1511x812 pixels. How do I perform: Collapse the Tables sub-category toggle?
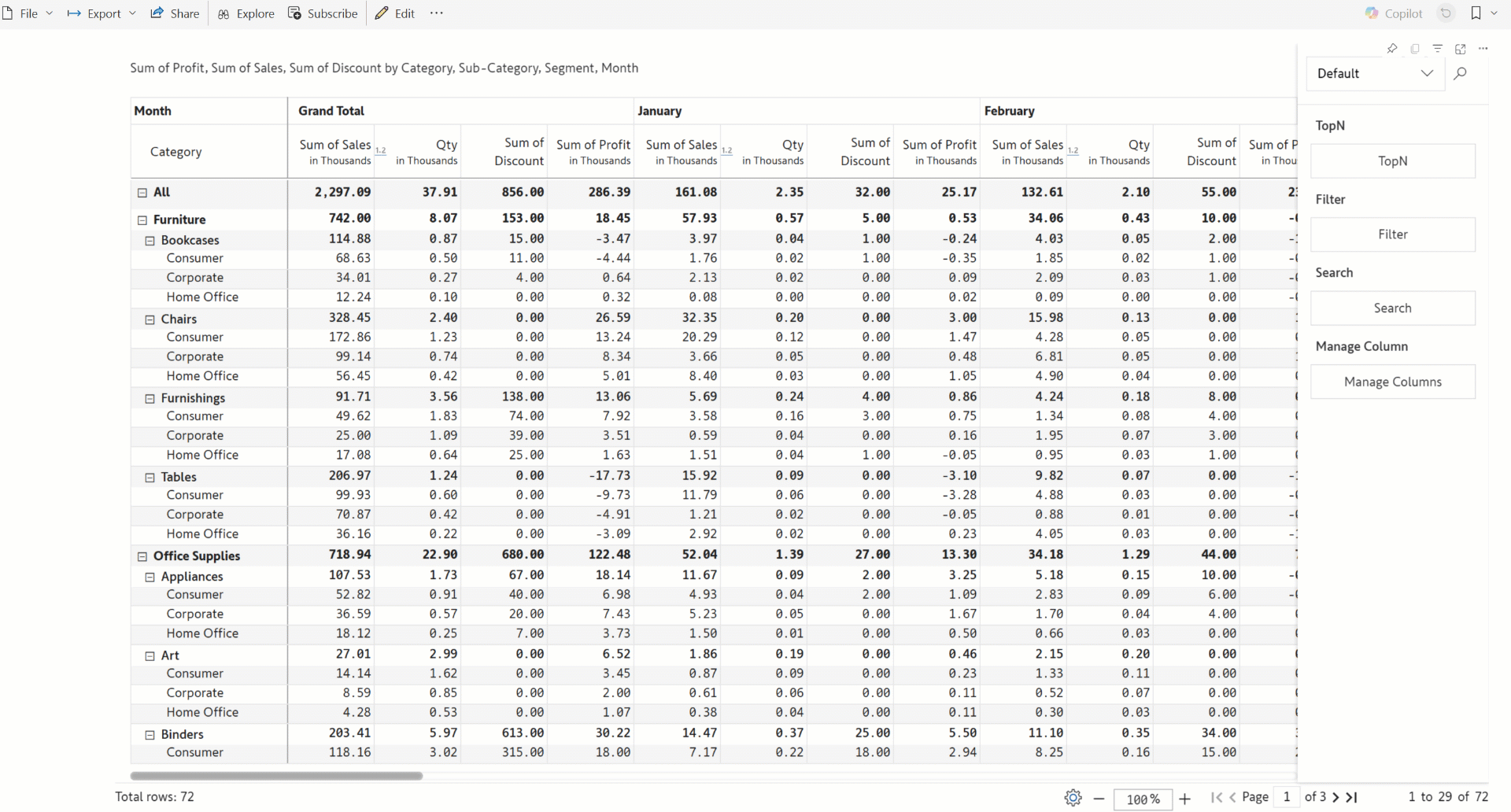(x=150, y=478)
